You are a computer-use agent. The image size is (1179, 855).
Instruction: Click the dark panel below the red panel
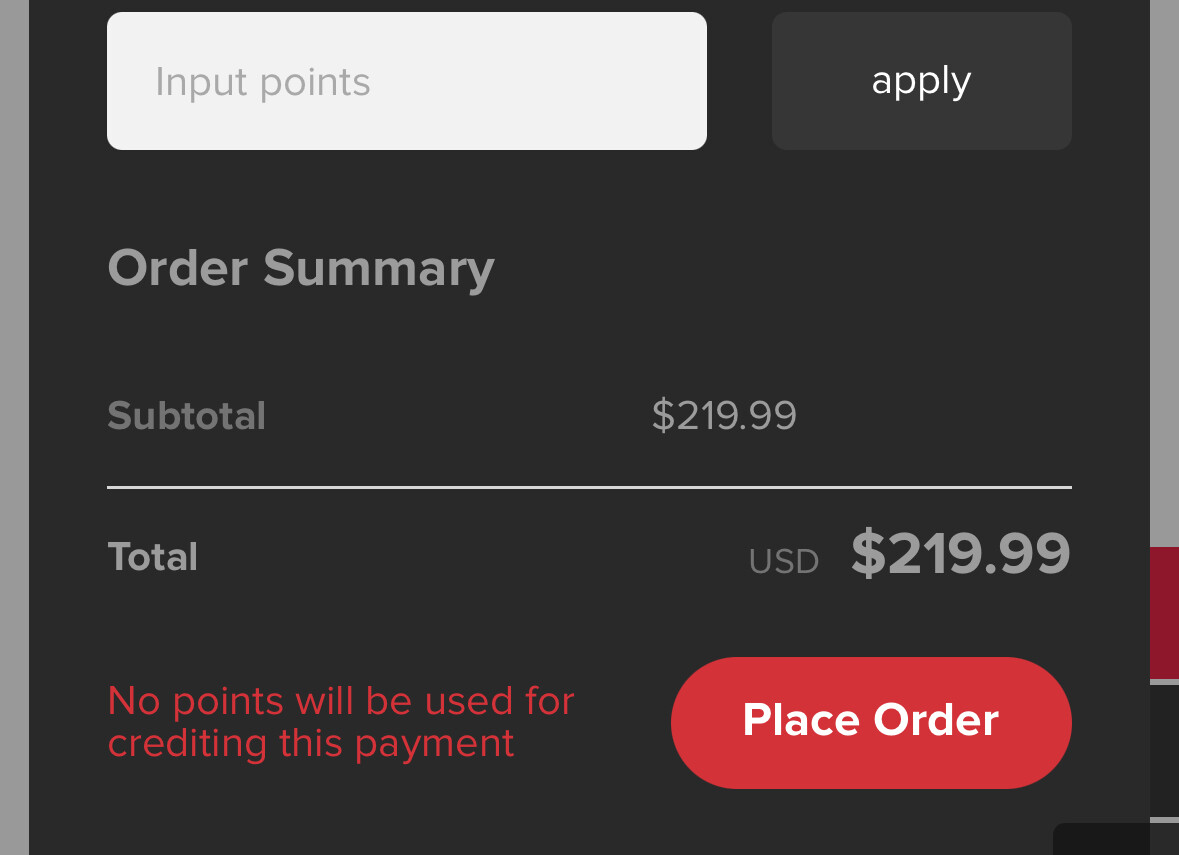tap(1164, 750)
